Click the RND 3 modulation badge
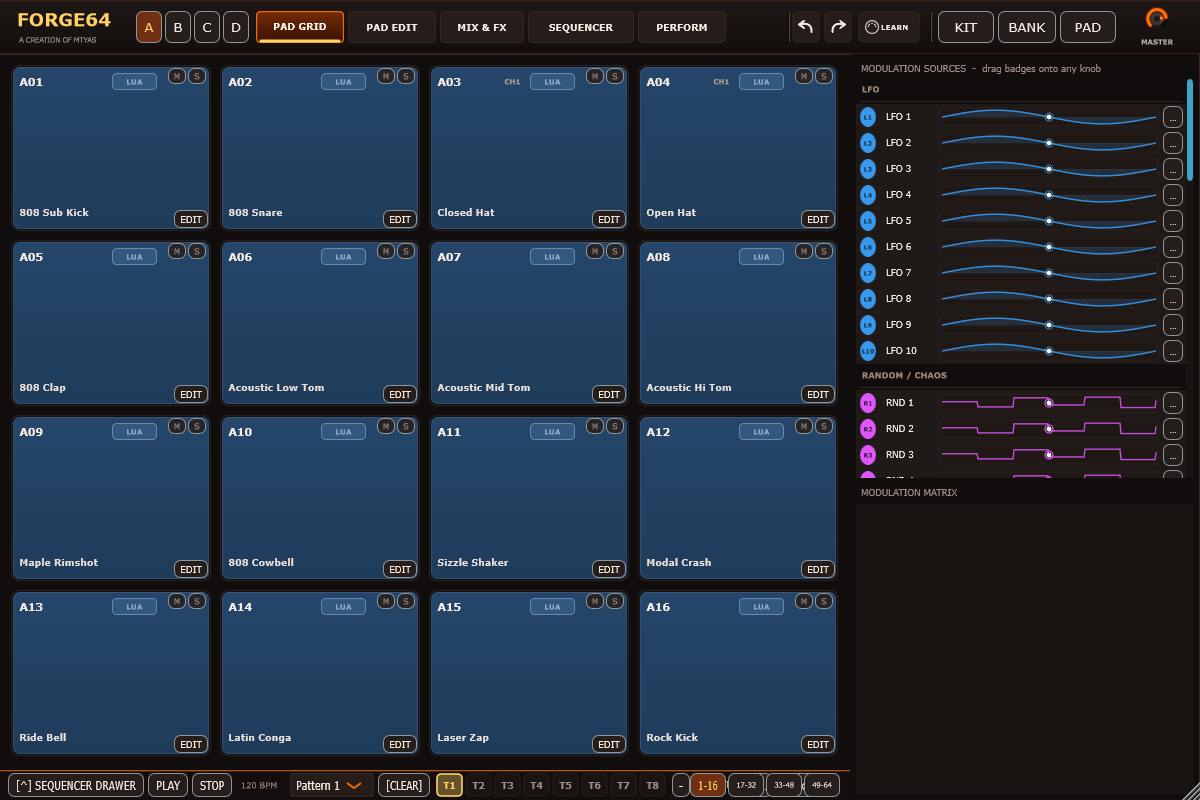1200x800 pixels. pyautogui.click(x=868, y=455)
